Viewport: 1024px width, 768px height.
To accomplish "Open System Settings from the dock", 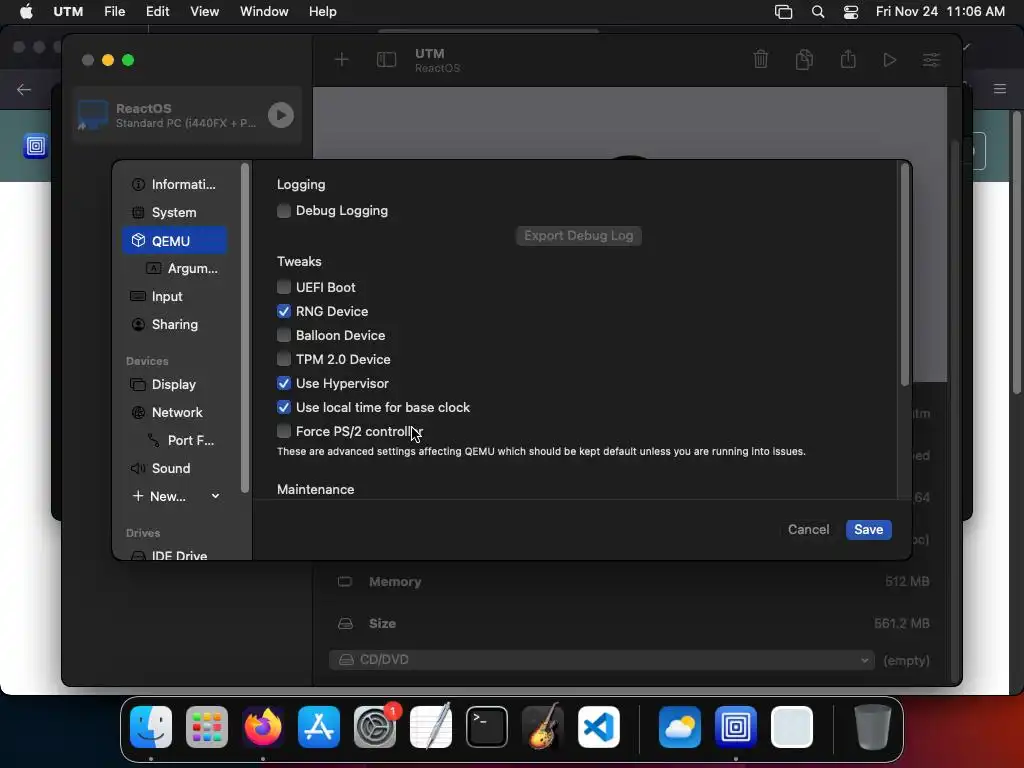I will pyautogui.click(x=375, y=727).
